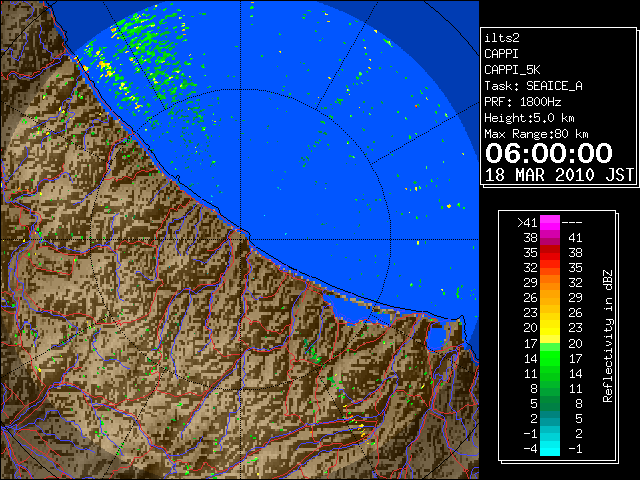
Task: Select the 'Reflectivity in dBZ' axis label
Action: pyautogui.click(x=607, y=336)
